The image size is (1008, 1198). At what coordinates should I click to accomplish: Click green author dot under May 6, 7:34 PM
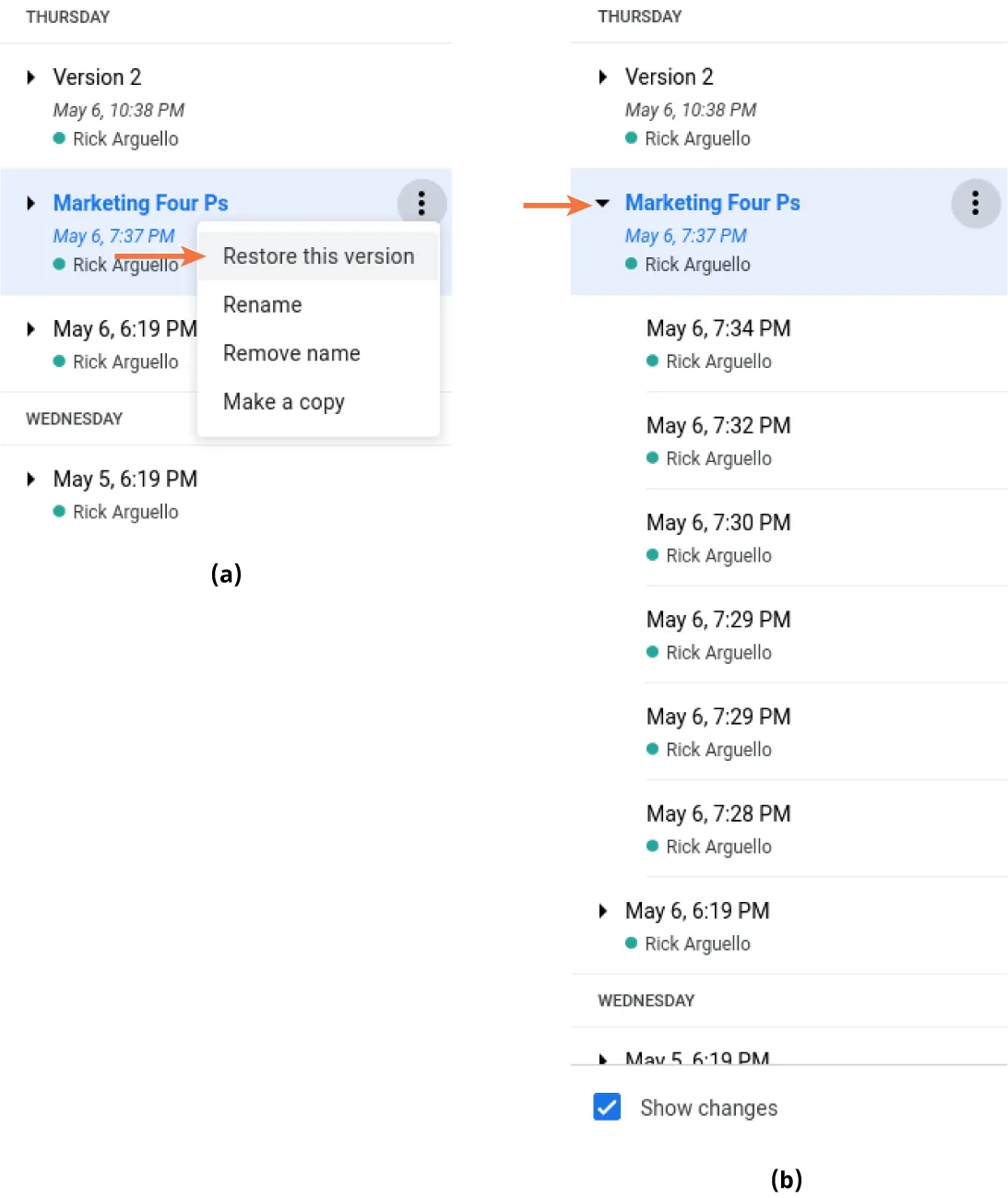[653, 361]
